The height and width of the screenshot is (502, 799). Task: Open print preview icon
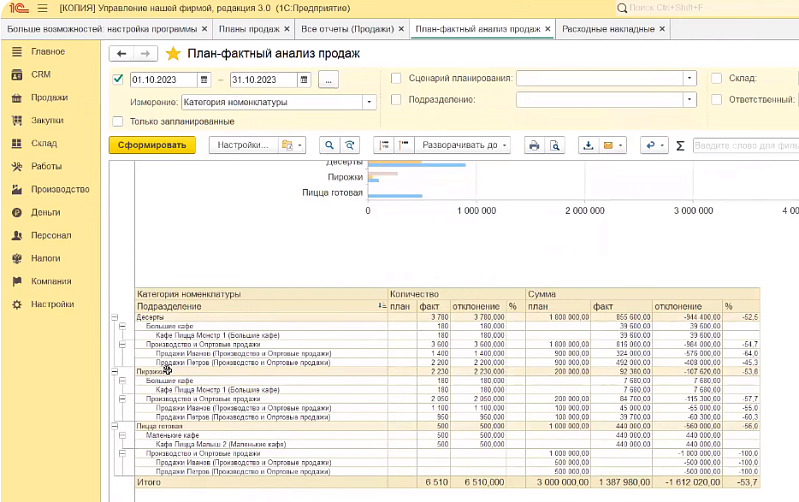tap(554, 145)
